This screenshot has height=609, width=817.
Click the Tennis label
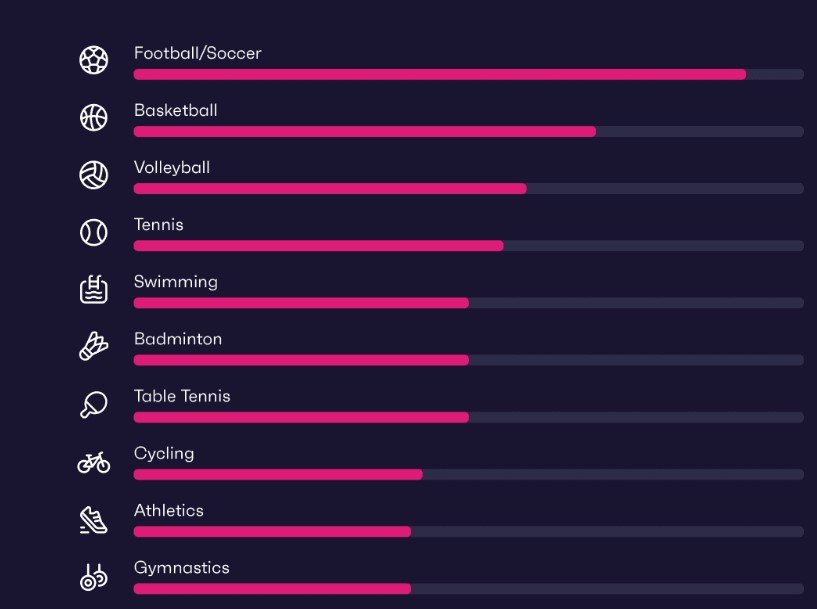tap(159, 224)
